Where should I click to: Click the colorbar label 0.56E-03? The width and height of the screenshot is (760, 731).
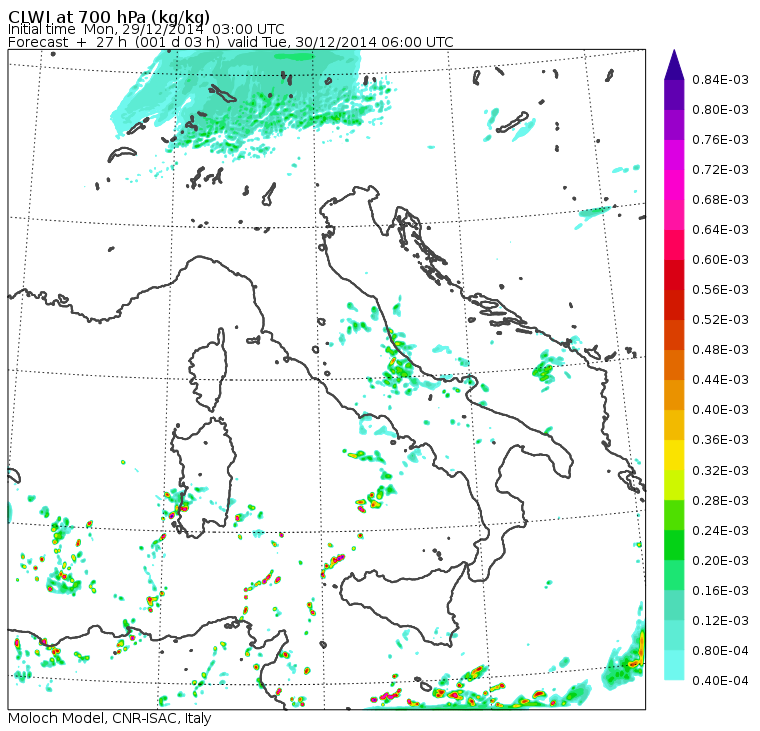pyautogui.click(x=720, y=290)
